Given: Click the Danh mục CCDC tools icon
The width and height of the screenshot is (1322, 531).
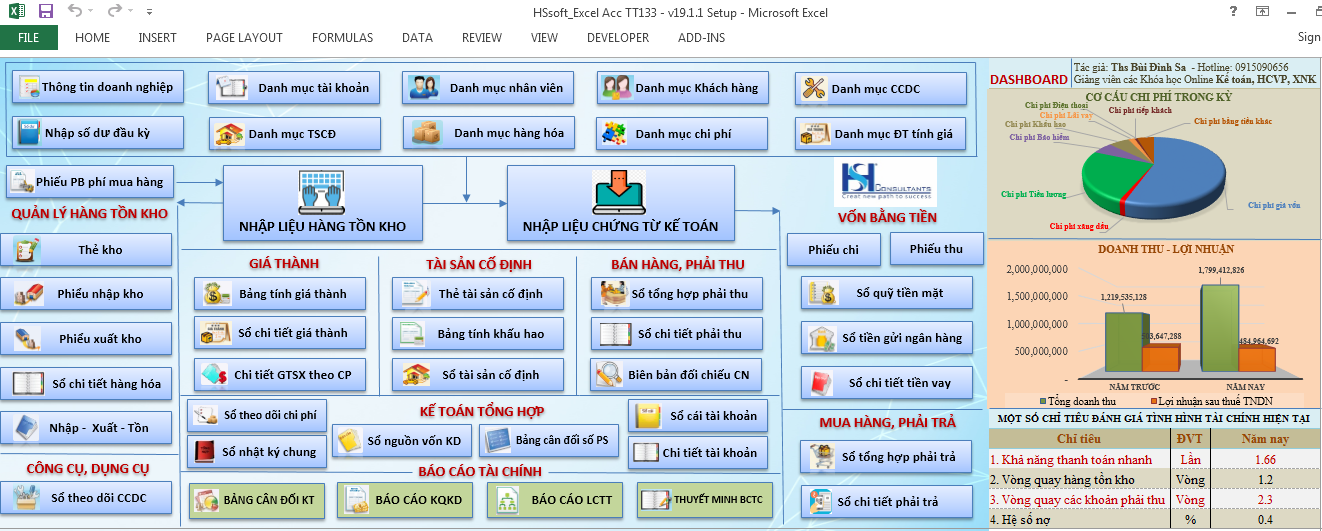Looking at the screenshot, I should coord(815,89).
